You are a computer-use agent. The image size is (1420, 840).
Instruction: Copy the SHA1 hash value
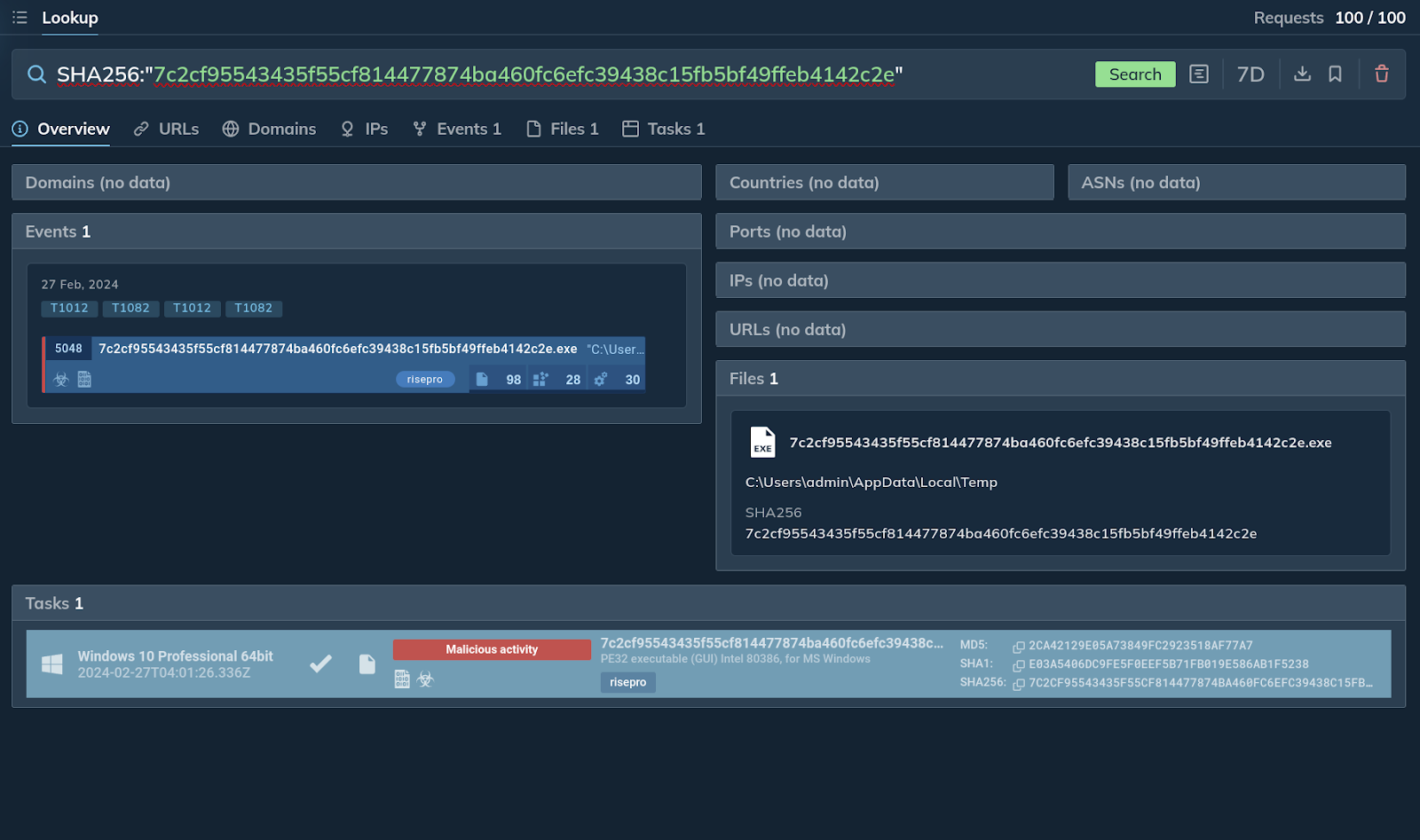pos(1019,665)
